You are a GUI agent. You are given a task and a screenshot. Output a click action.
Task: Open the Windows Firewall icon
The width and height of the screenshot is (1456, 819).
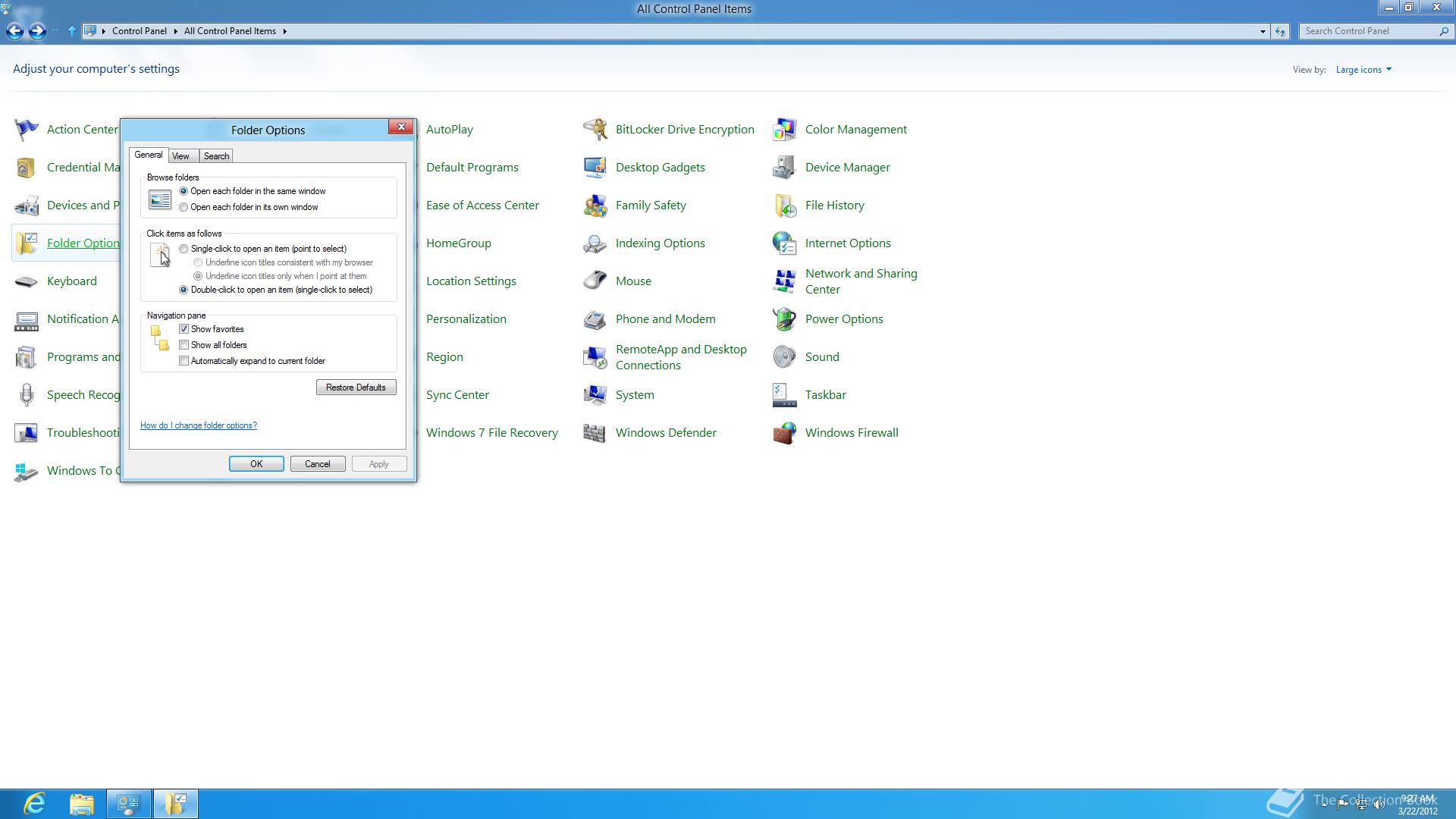click(x=784, y=433)
